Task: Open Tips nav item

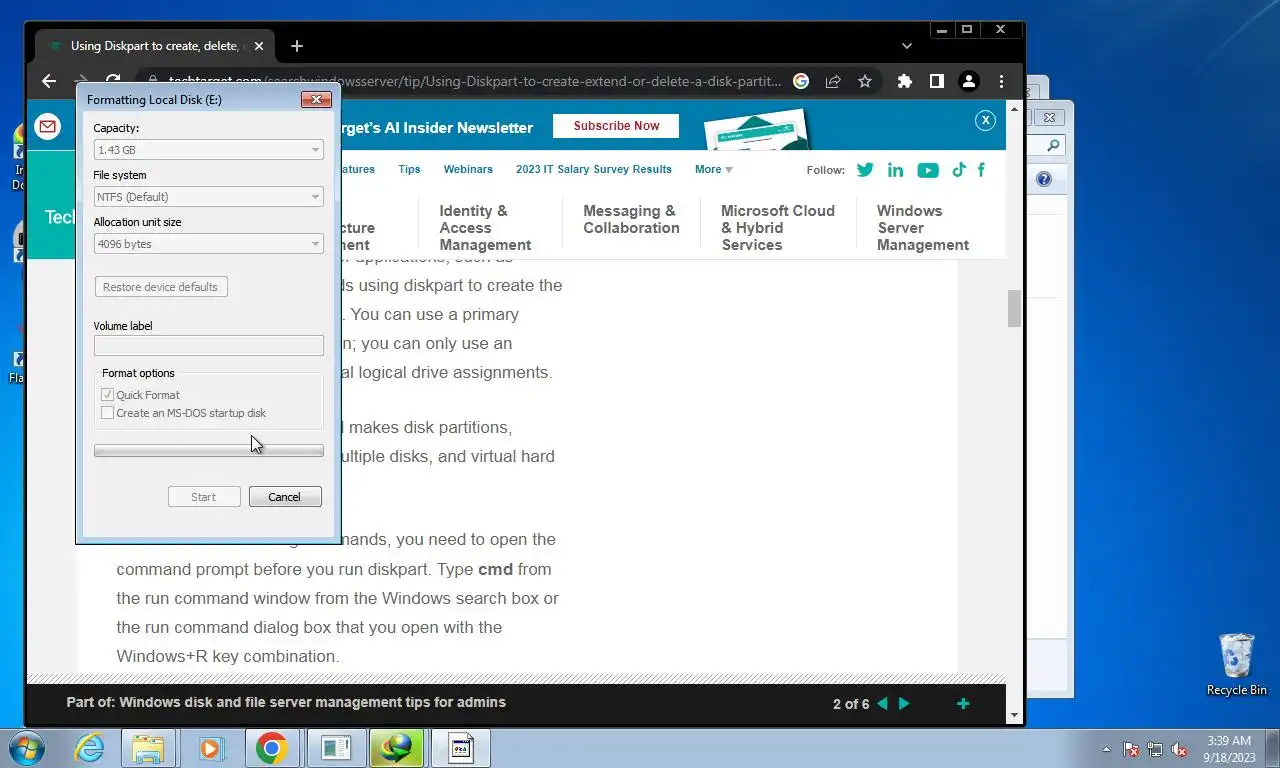Action: click(x=409, y=170)
